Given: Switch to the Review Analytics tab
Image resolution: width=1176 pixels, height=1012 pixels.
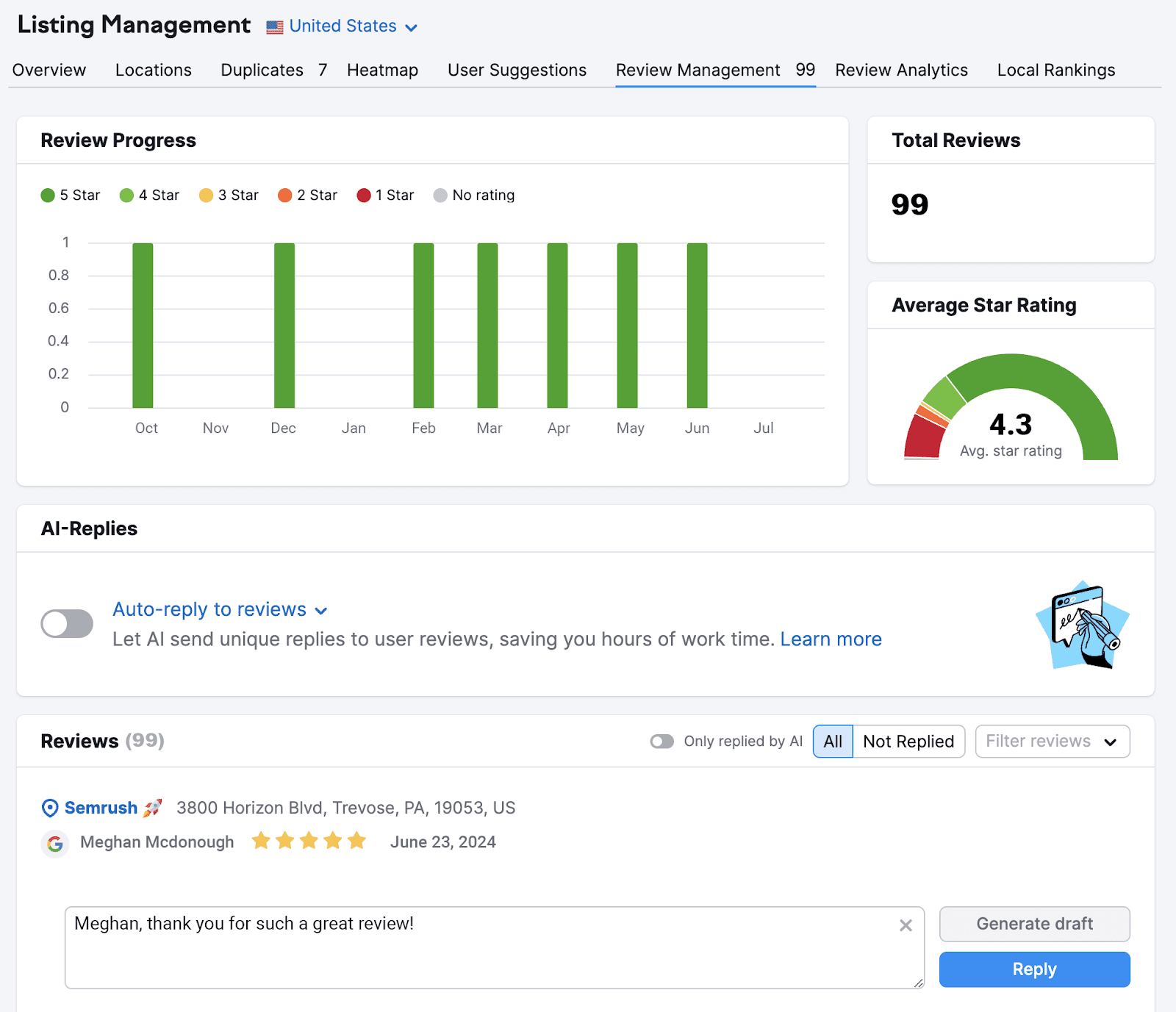Looking at the screenshot, I should pos(901,70).
